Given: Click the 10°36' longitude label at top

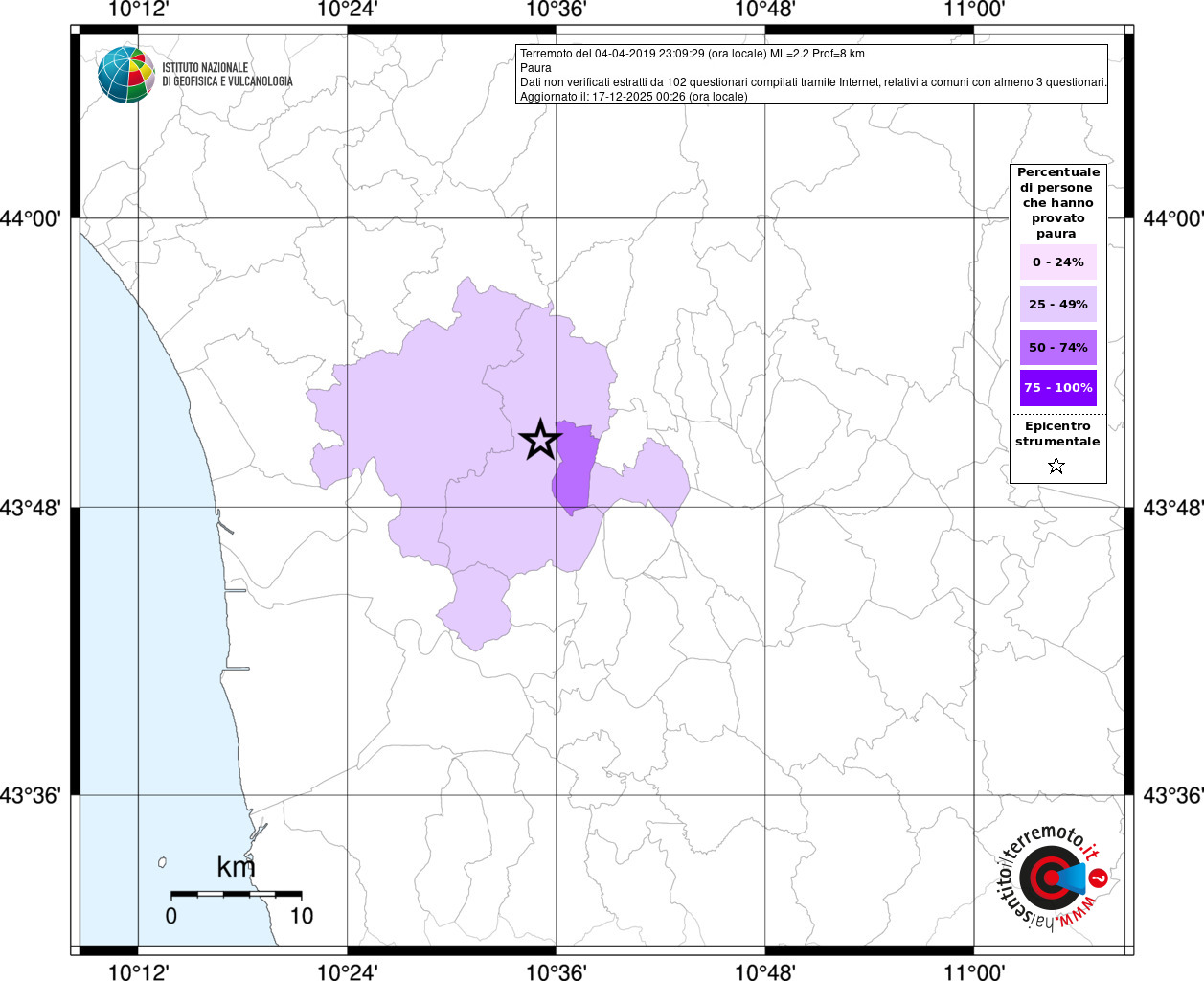Looking at the screenshot, I should pyautogui.click(x=556, y=11).
